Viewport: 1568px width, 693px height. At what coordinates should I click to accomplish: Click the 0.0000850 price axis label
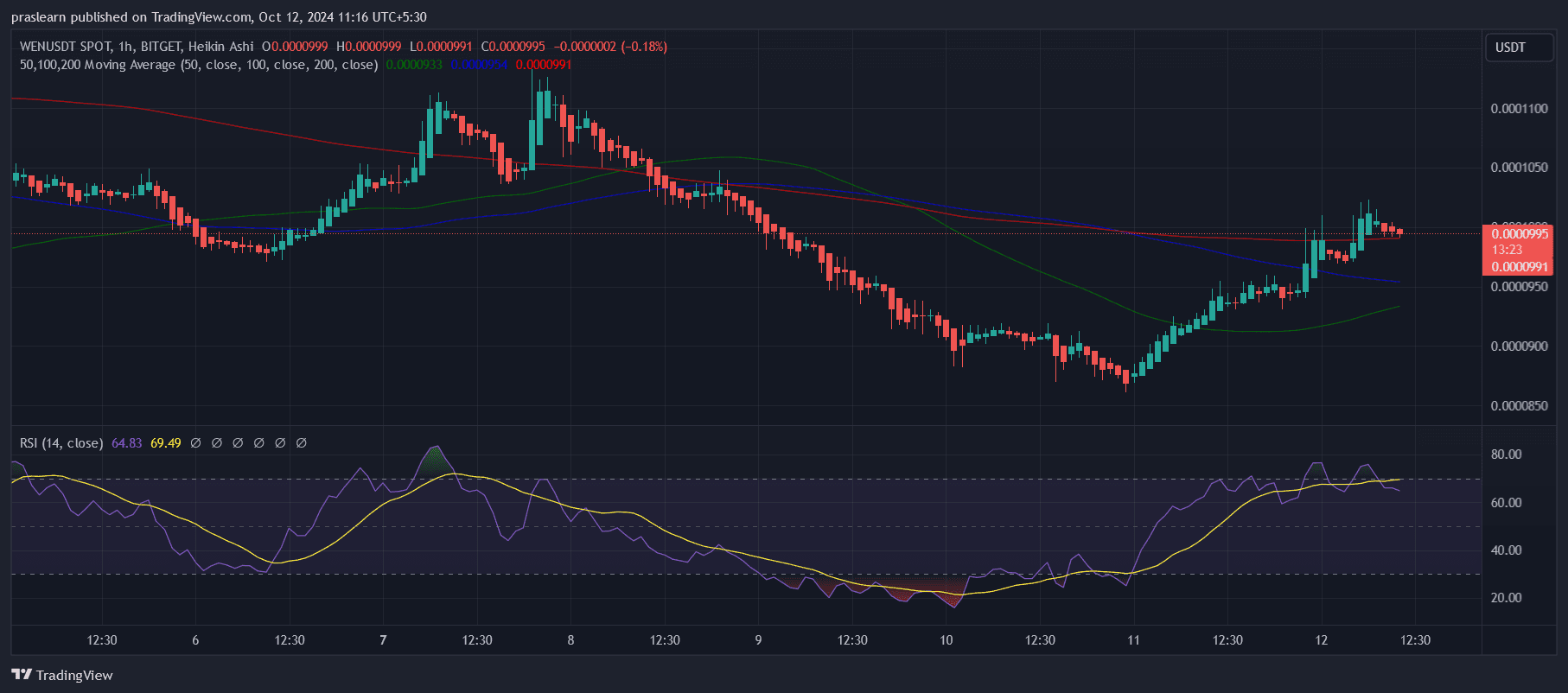point(1519,406)
